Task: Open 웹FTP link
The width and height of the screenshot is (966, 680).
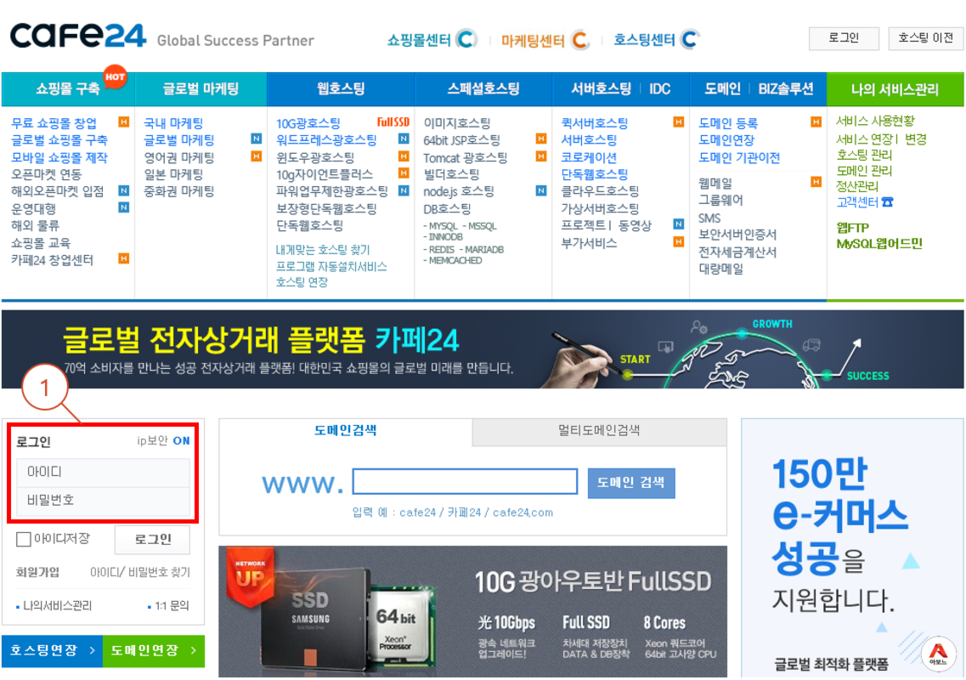Action: point(853,227)
